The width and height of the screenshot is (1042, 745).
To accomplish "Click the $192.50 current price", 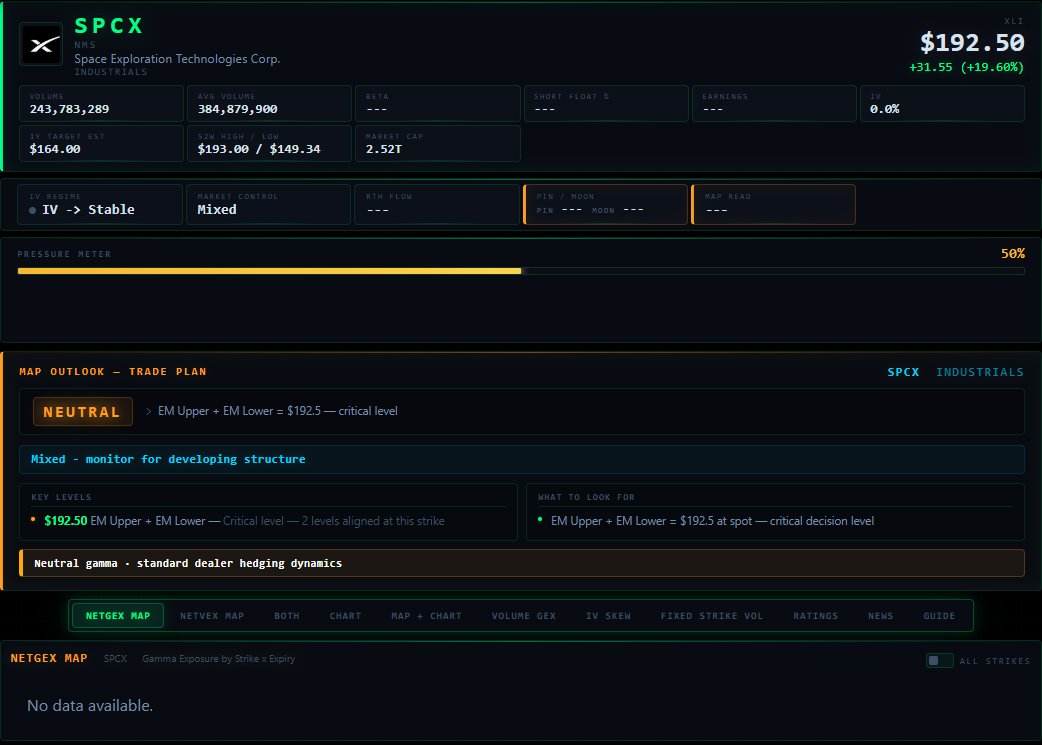I will click(972, 43).
